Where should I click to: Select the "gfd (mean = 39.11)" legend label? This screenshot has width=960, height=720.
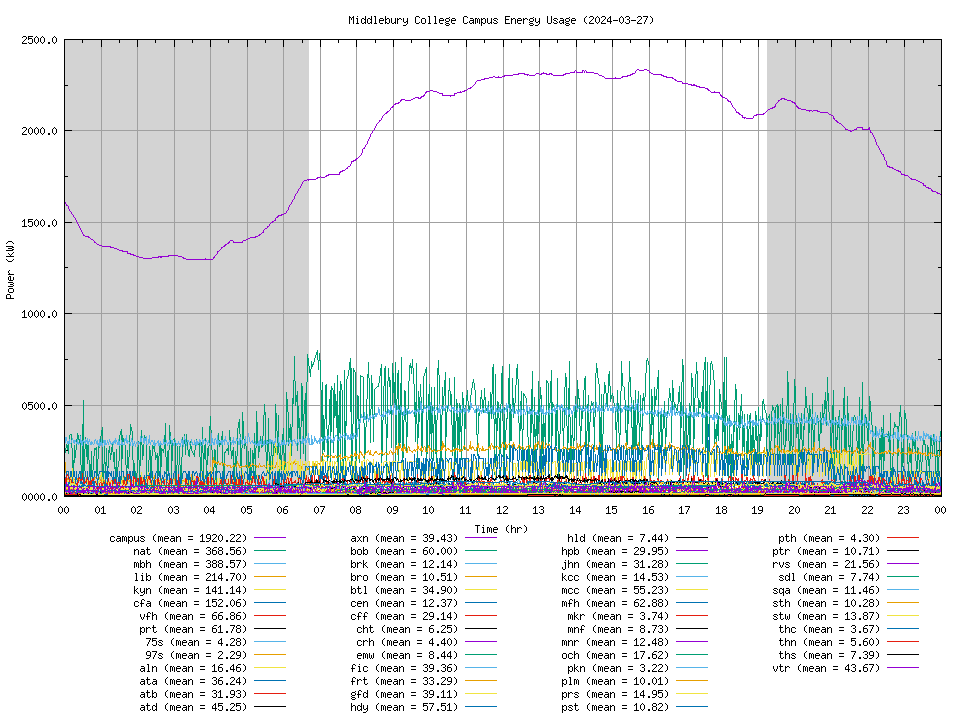[404, 694]
